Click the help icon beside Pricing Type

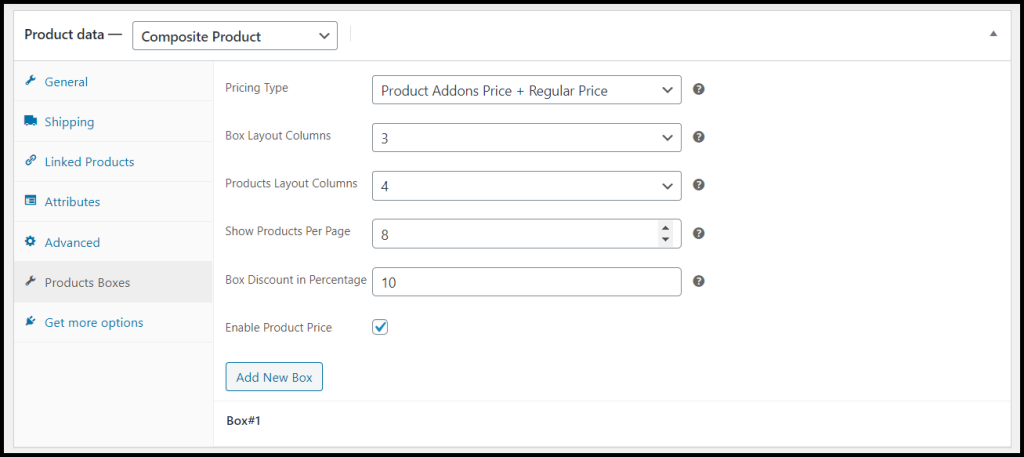(699, 89)
